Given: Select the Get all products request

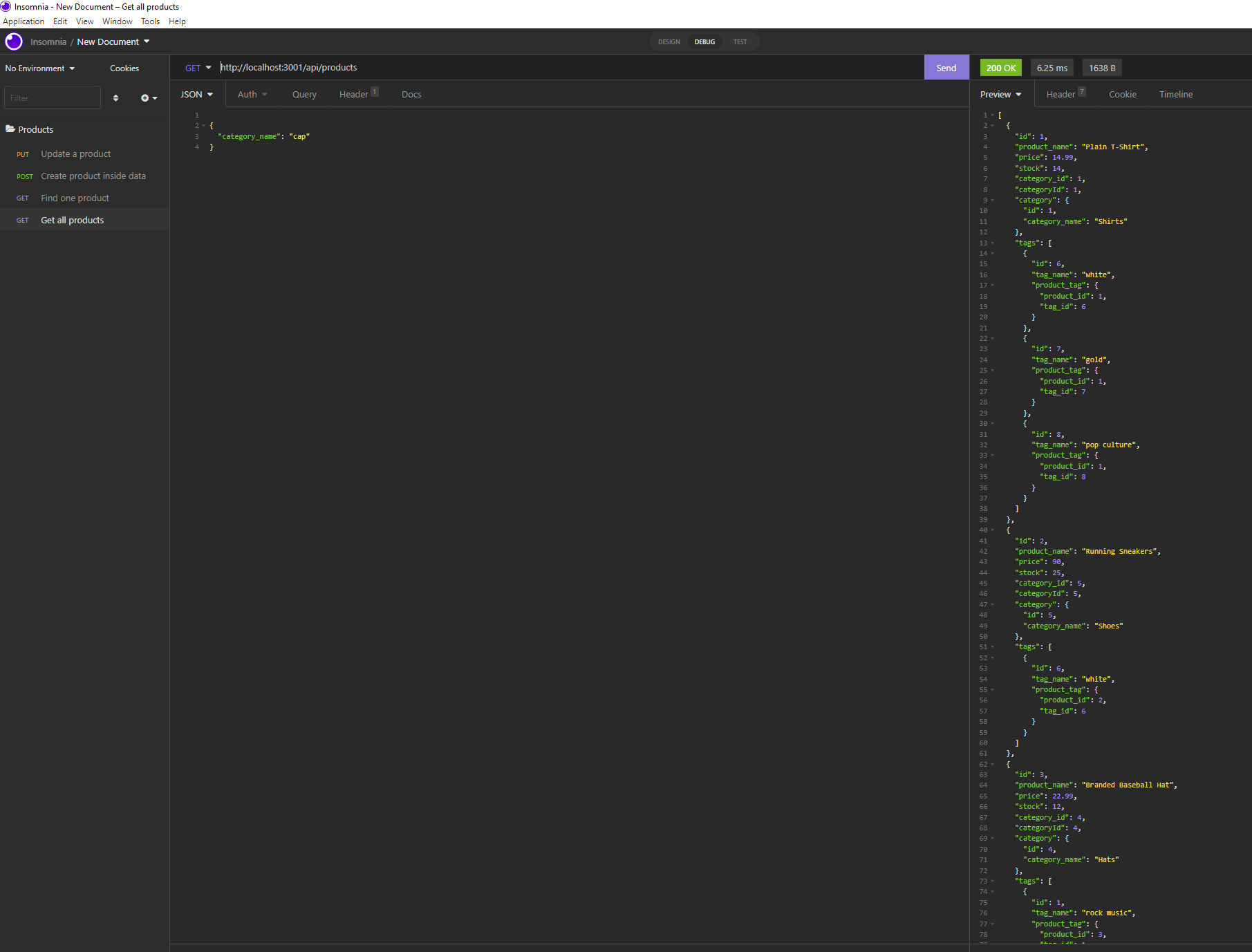Looking at the screenshot, I should [84, 221].
